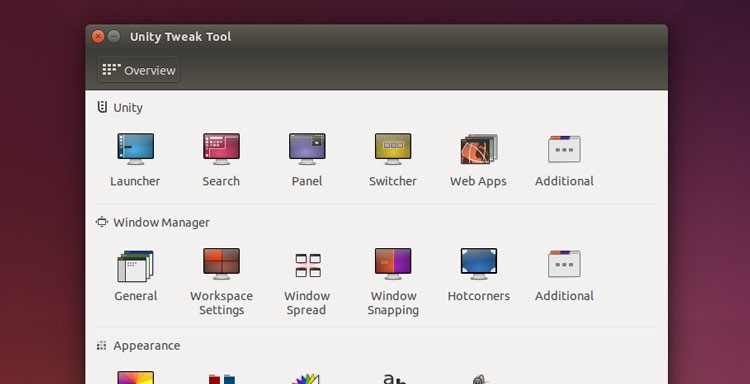Close the Unity Tweak Tool window
This screenshot has height=384, width=750.
(98, 36)
